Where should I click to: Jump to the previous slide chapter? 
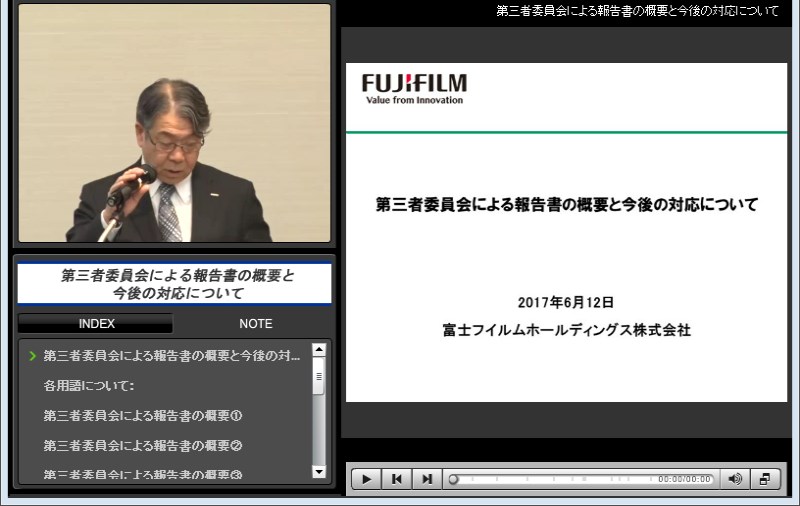pos(396,479)
